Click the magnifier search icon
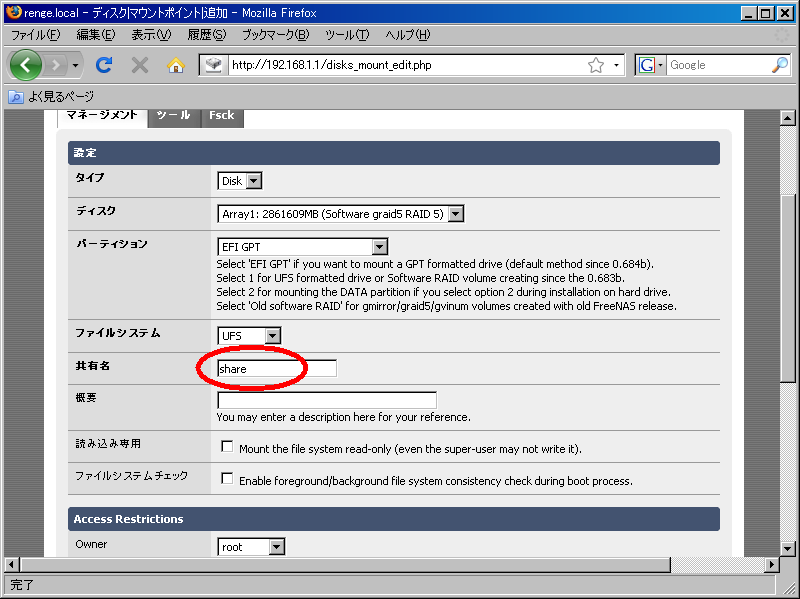The height and width of the screenshot is (599, 800). pos(780,65)
